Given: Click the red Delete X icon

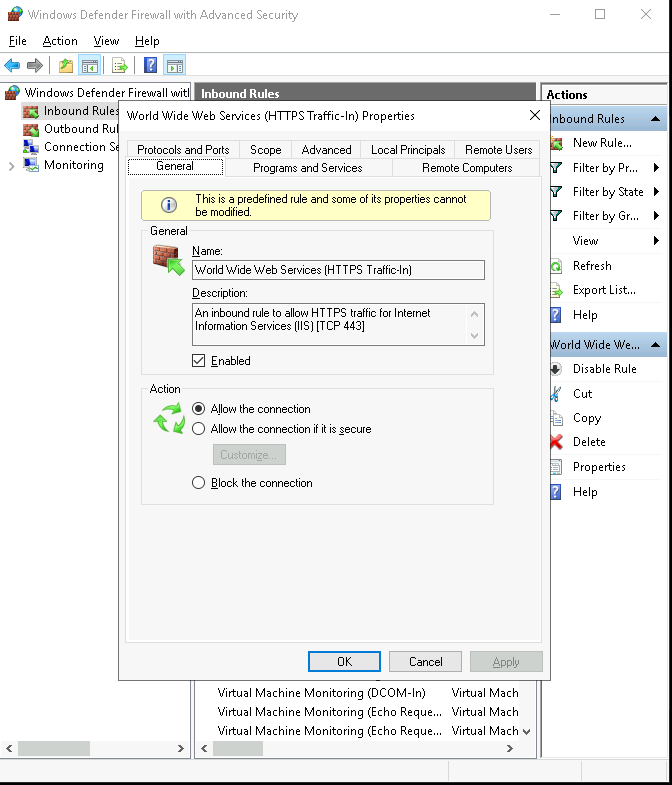Looking at the screenshot, I should click(556, 442).
